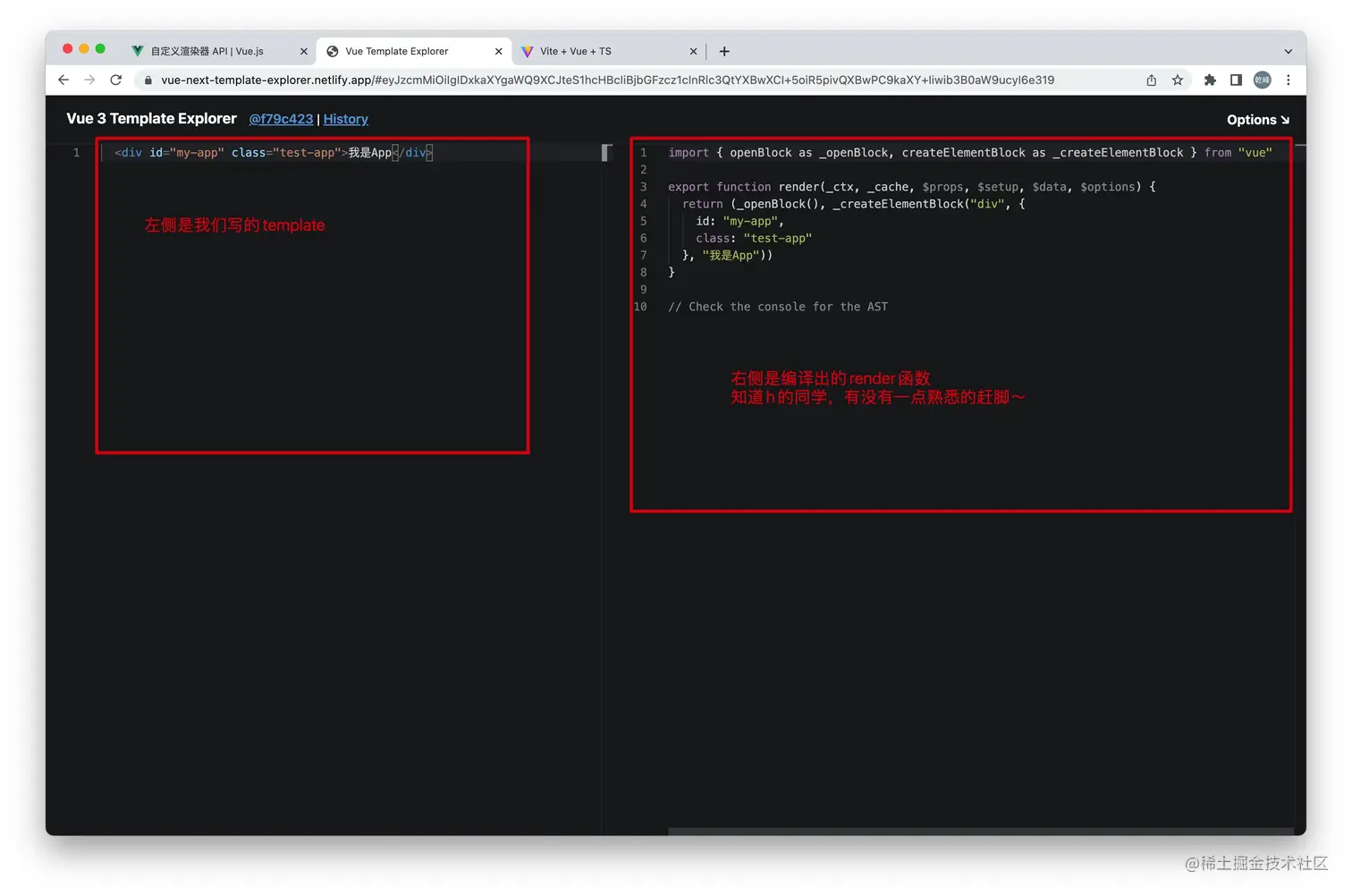Close the 自定义渲染器 API tab
Viewport: 1352px width, 896px height.
[x=304, y=51]
